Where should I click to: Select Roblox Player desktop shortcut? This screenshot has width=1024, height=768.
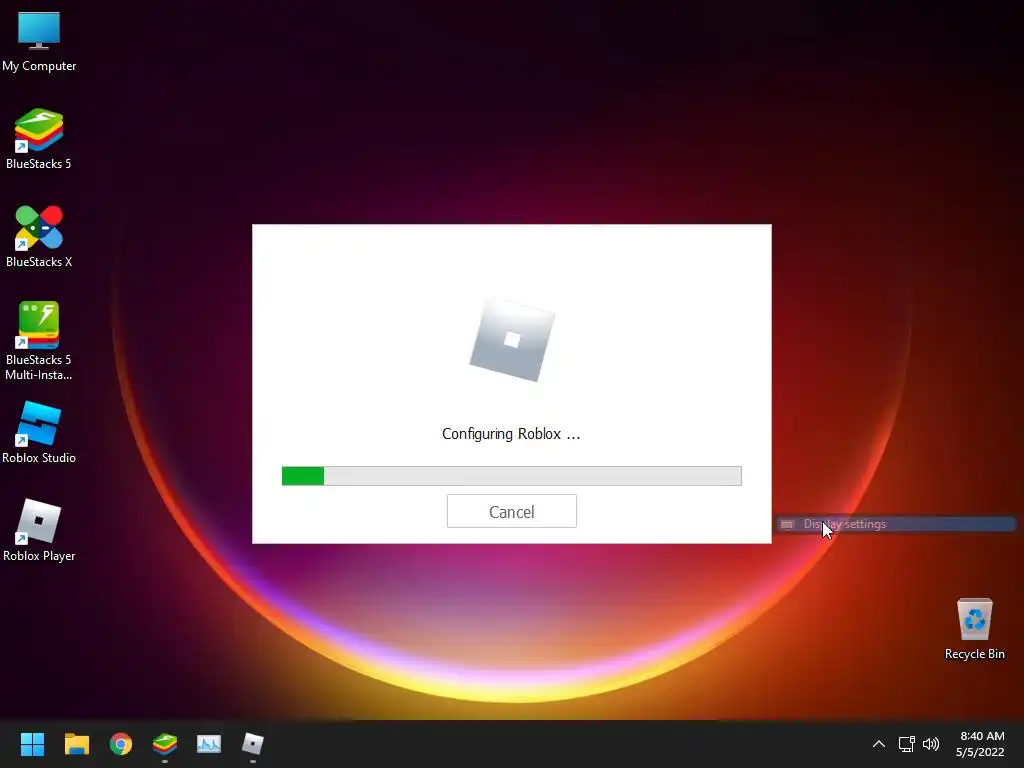[x=39, y=531]
